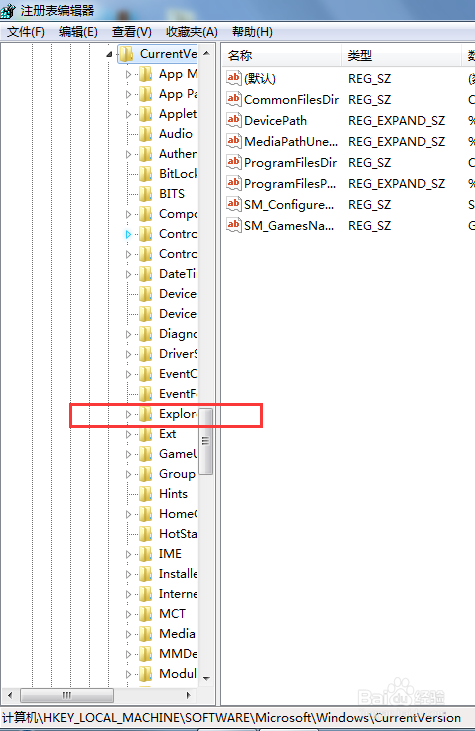Image resolution: width=475 pixels, height=731 pixels.
Task: Click the Registry Editor title bar icon
Action: click(x=8, y=10)
